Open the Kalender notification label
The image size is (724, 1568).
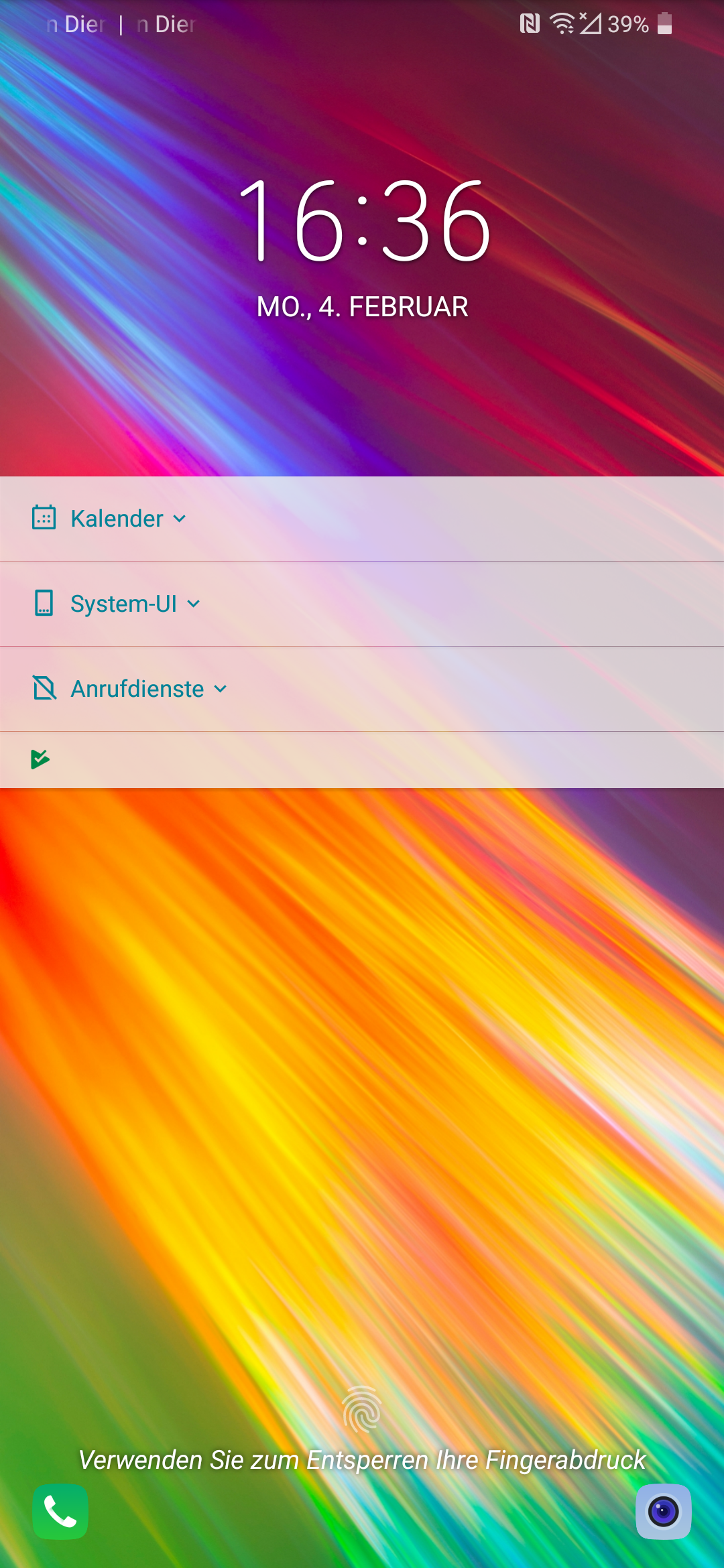pos(117,519)
